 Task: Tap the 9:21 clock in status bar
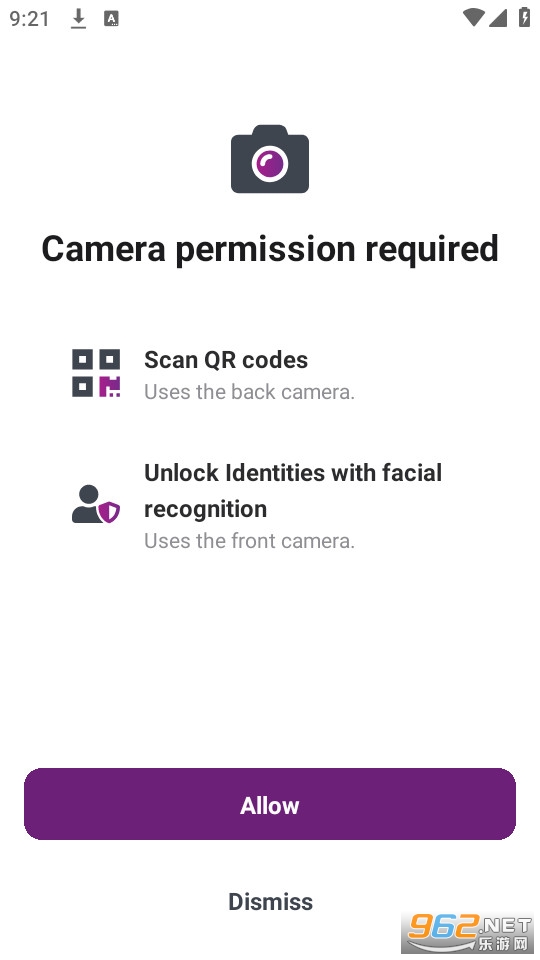pyautogui.click(x=29, y=18)
